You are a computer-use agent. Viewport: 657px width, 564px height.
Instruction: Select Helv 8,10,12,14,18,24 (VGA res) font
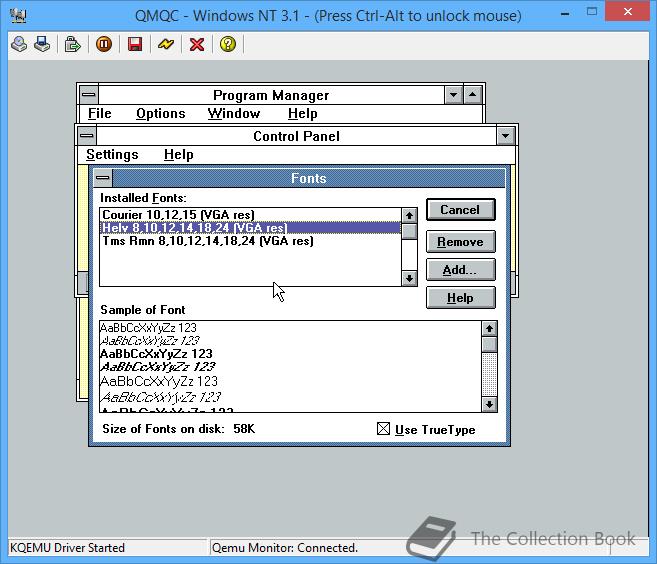point(251,228)
